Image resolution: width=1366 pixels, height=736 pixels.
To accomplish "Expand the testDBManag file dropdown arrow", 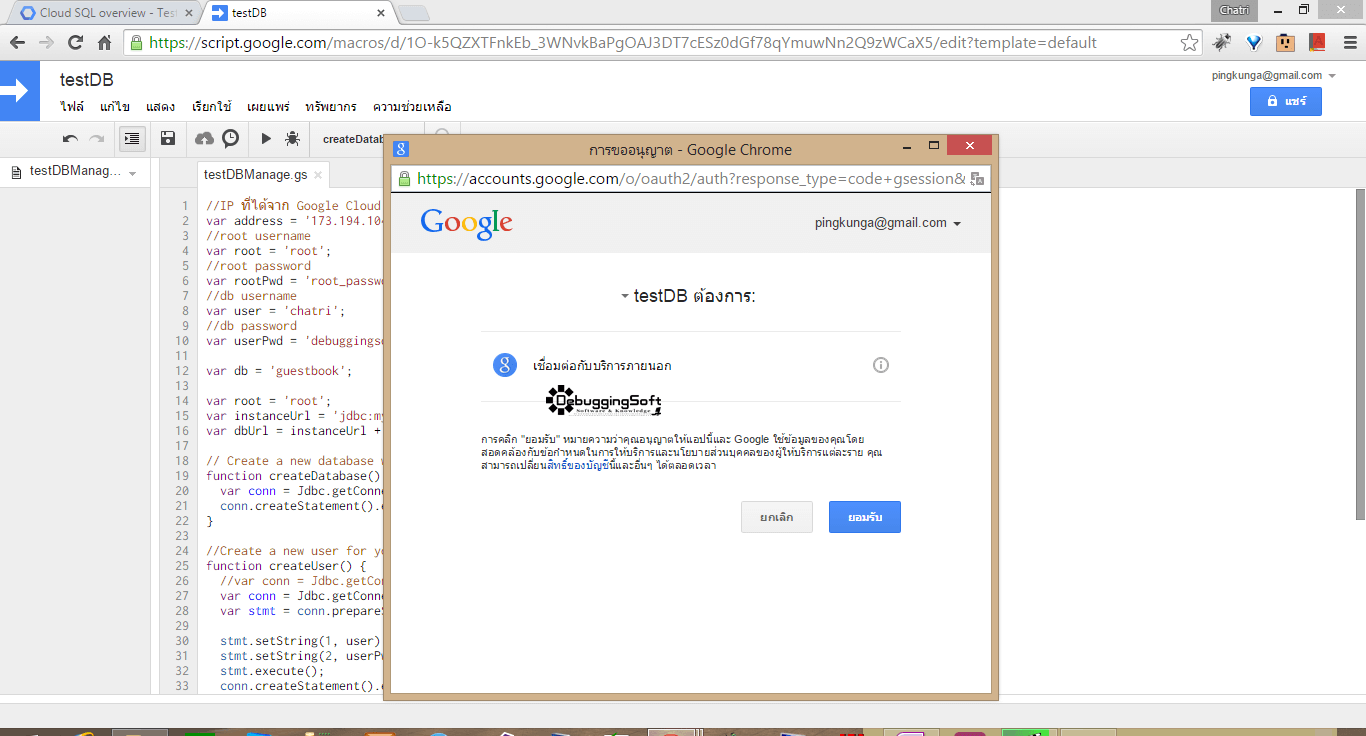I will (132, 173).
